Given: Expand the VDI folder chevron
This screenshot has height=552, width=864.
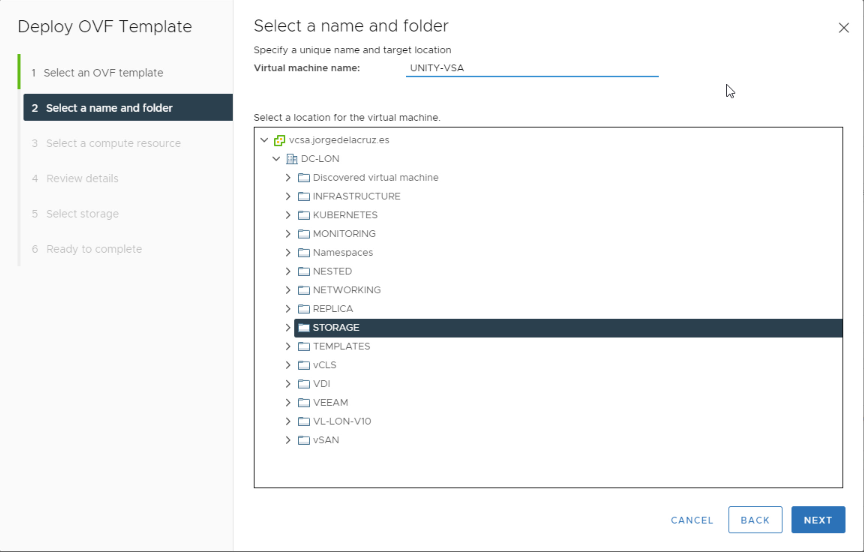Looking at the screenshot, I should [288, 383].
